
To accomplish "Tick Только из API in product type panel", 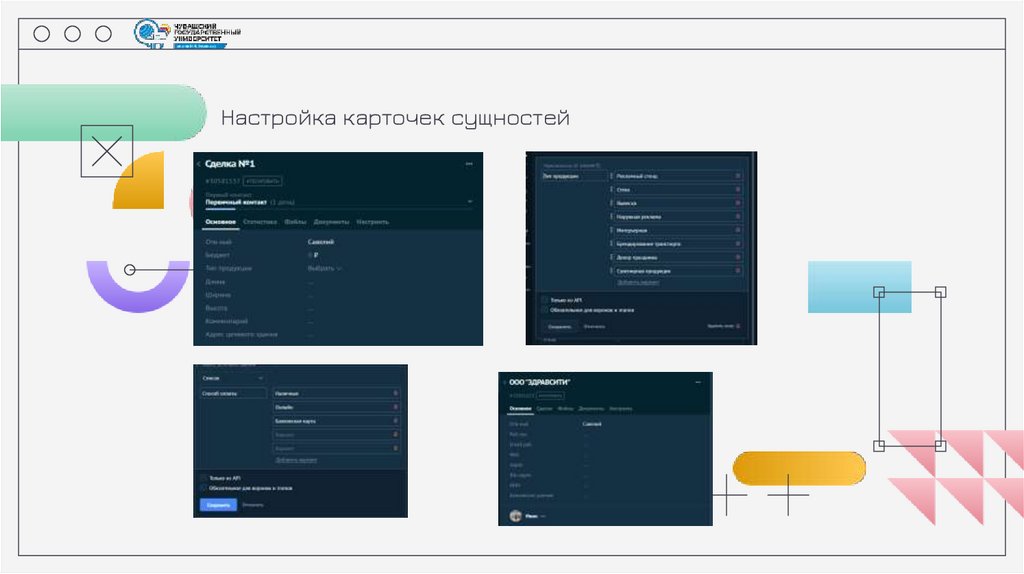I will (x=544, y=300).
